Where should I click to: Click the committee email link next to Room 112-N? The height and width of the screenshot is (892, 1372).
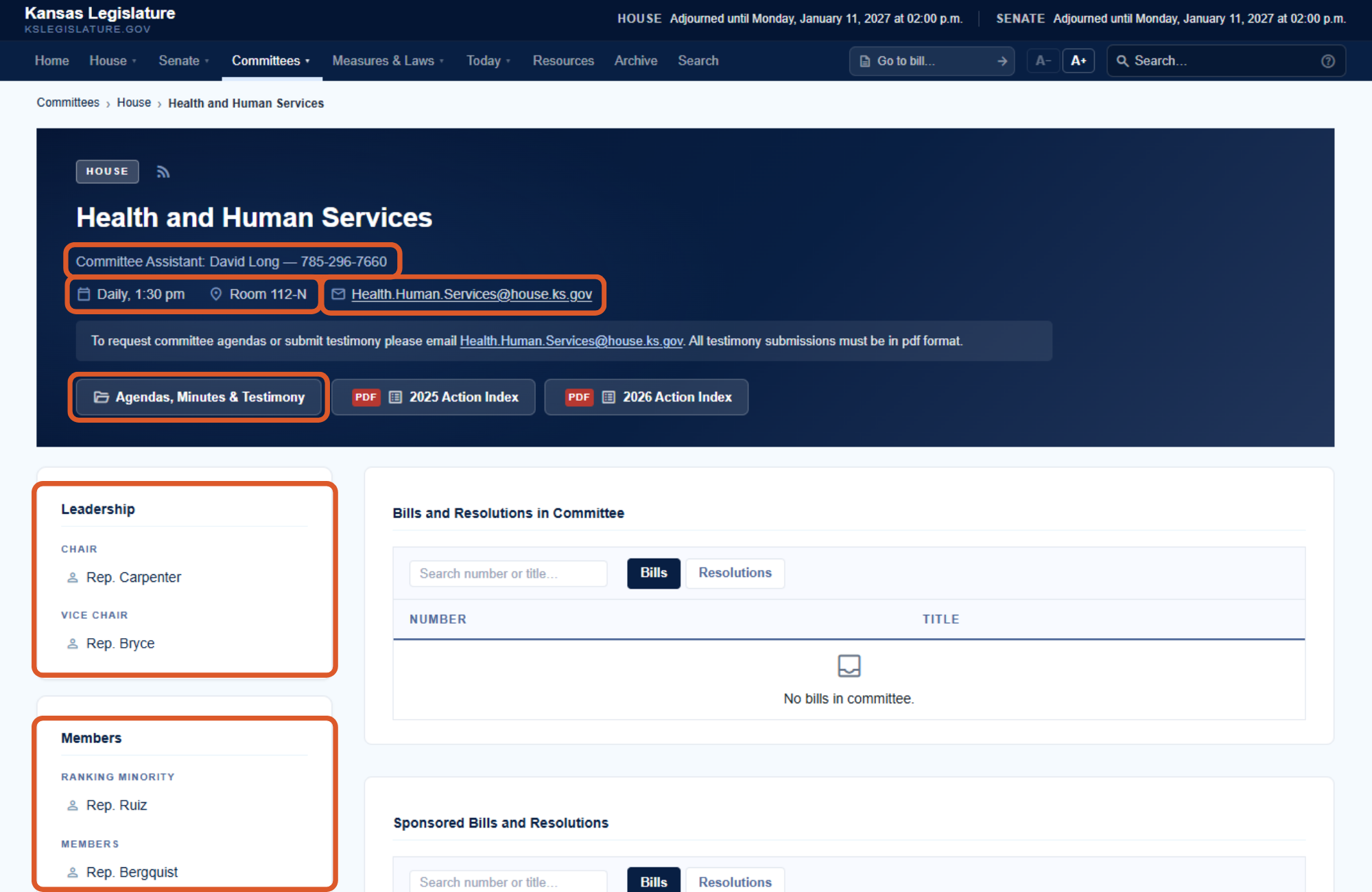coord(471,294)
